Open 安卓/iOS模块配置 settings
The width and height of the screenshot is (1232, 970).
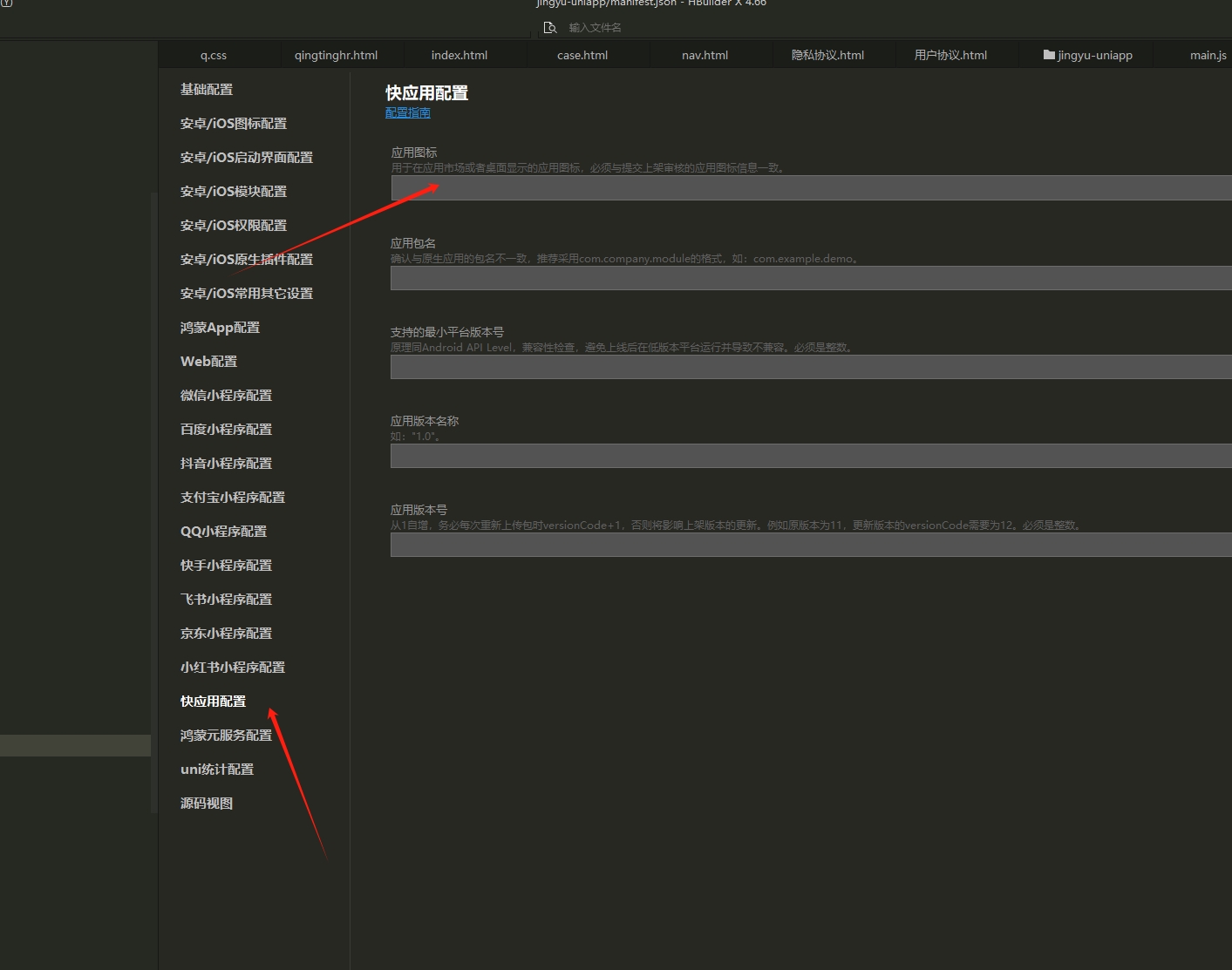234,192
